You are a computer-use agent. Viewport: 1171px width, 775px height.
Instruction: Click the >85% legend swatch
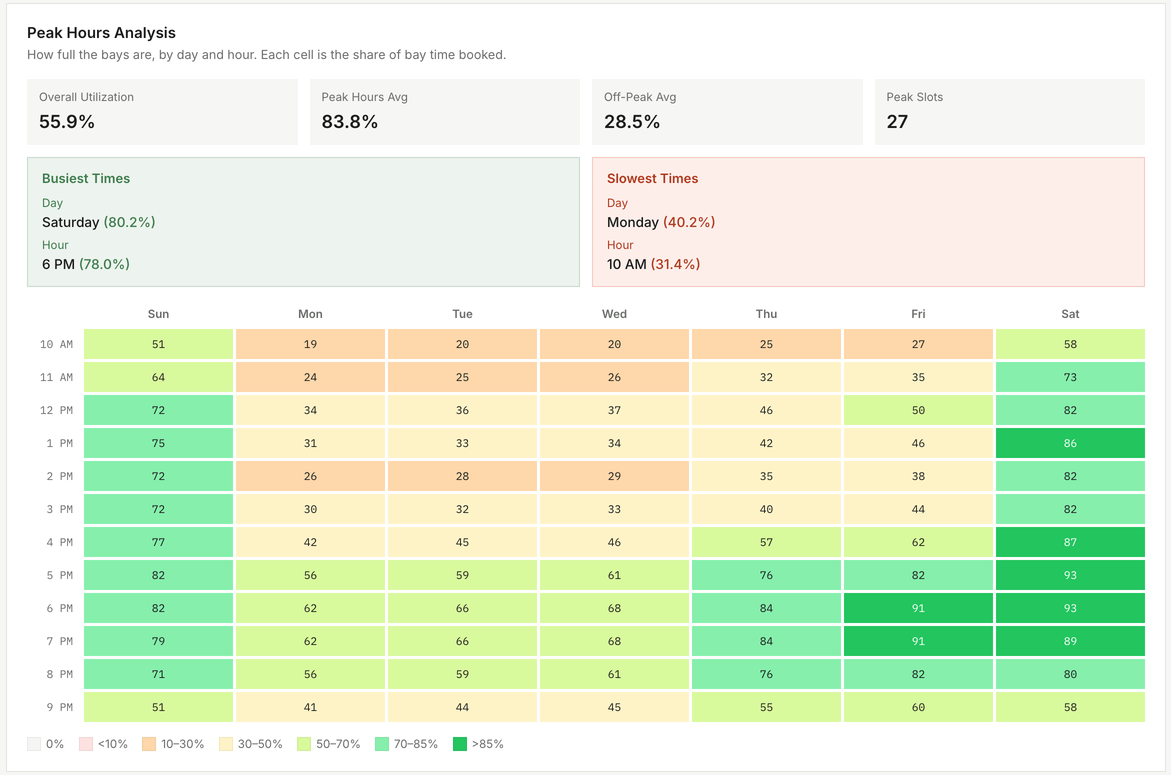pos(460,744)
